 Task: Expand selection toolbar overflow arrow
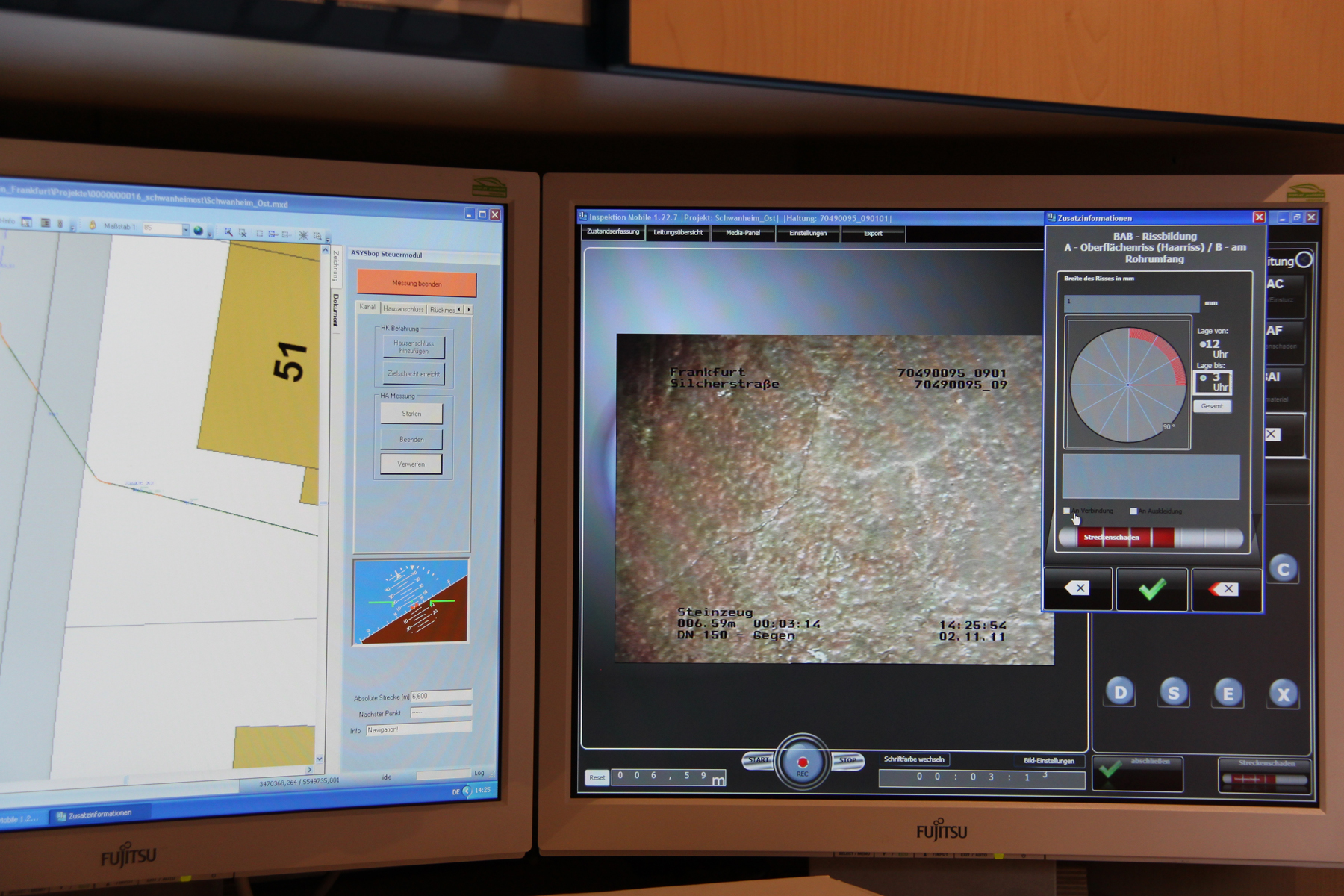pyautogui.click(x=327, y=237)
